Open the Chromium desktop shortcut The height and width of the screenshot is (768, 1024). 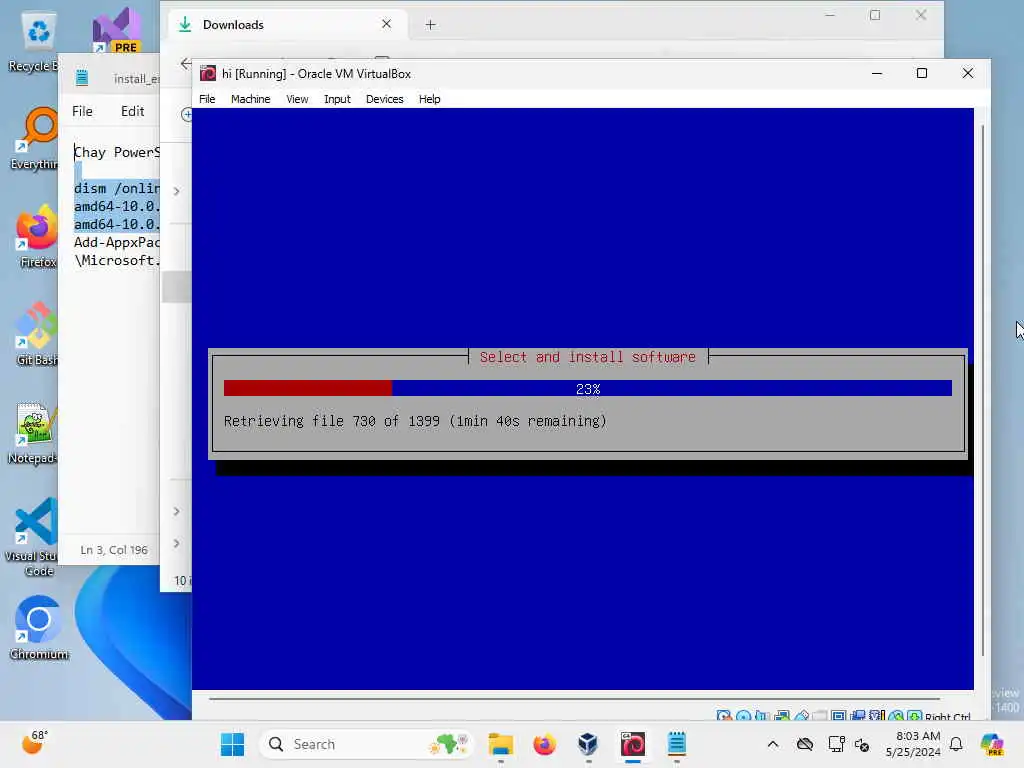coord(39,628)
